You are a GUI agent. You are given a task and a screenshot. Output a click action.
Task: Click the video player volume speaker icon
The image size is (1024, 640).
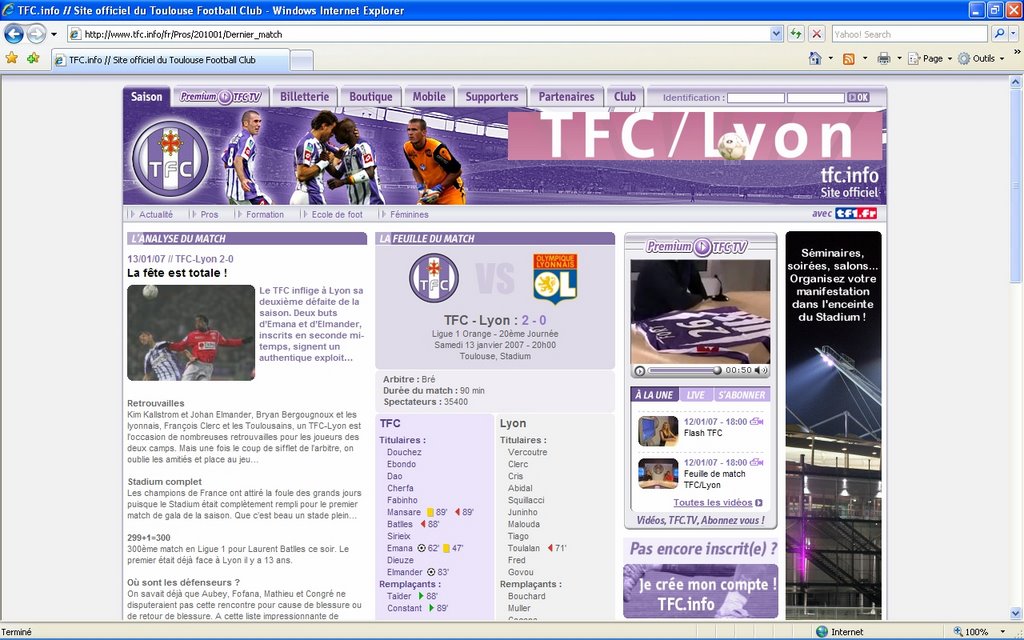tap(761, 370)
